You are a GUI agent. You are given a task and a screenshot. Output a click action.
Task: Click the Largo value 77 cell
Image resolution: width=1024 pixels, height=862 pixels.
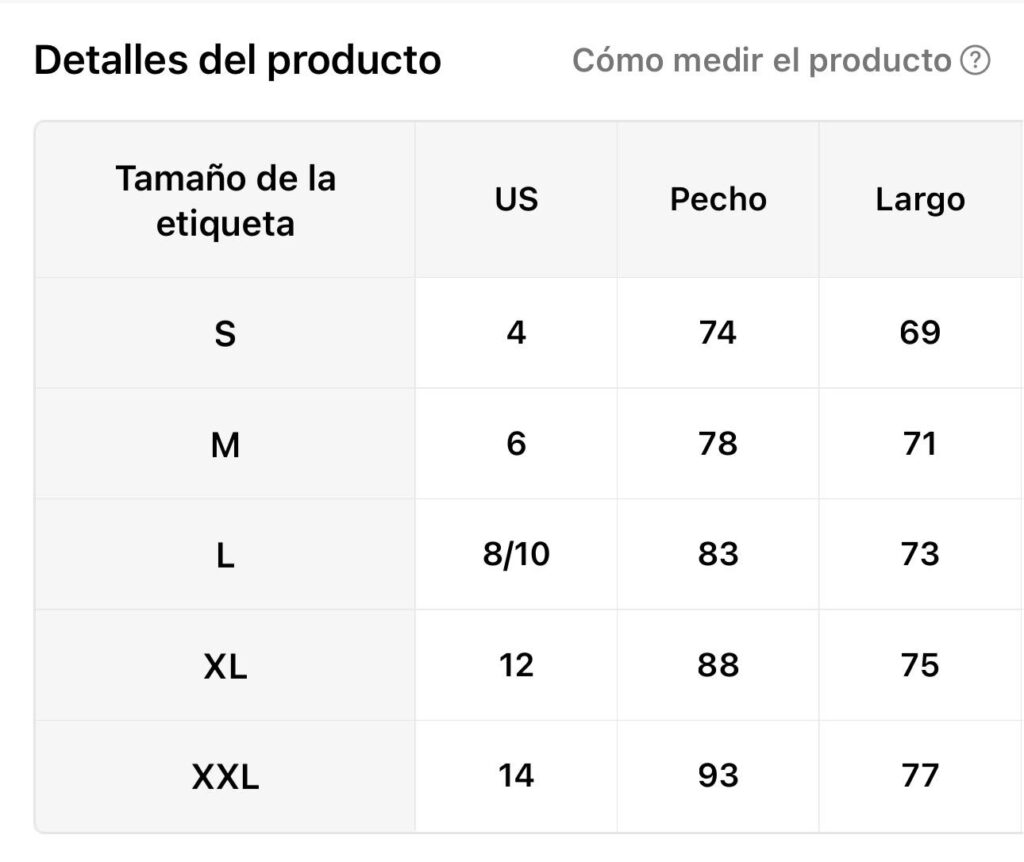point(921,776)
